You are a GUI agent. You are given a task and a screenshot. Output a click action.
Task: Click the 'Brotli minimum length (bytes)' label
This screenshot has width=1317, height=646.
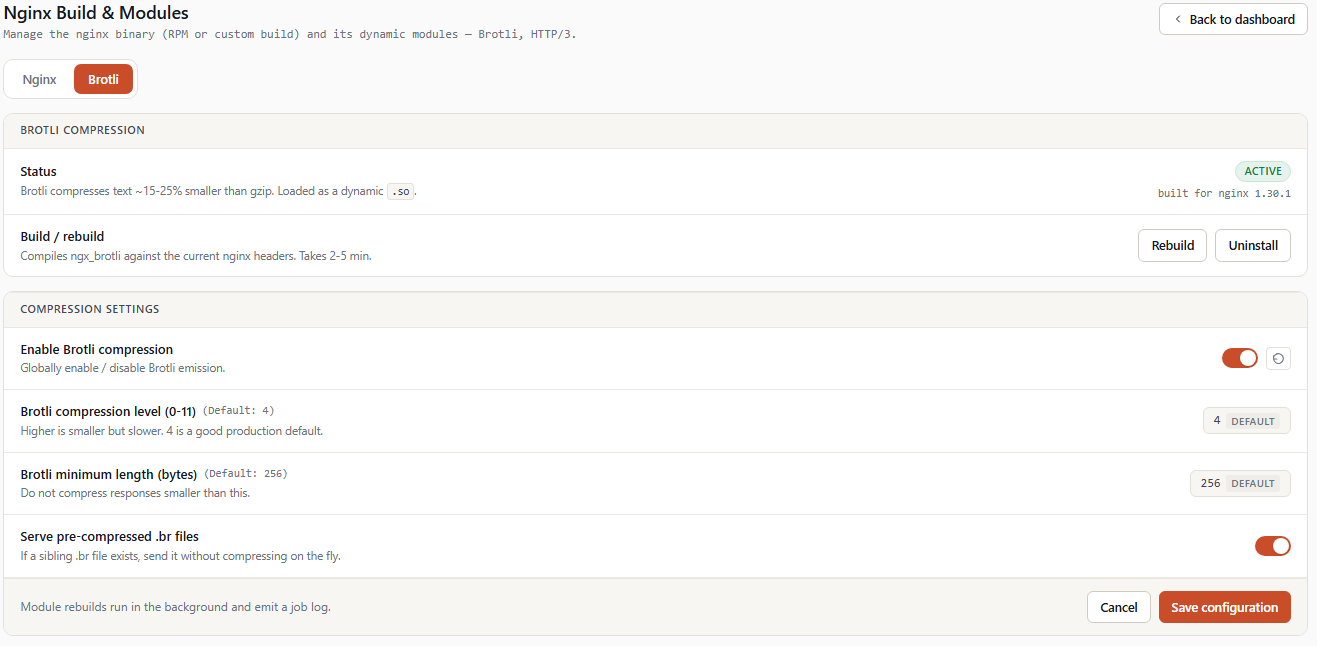(109, 474)
